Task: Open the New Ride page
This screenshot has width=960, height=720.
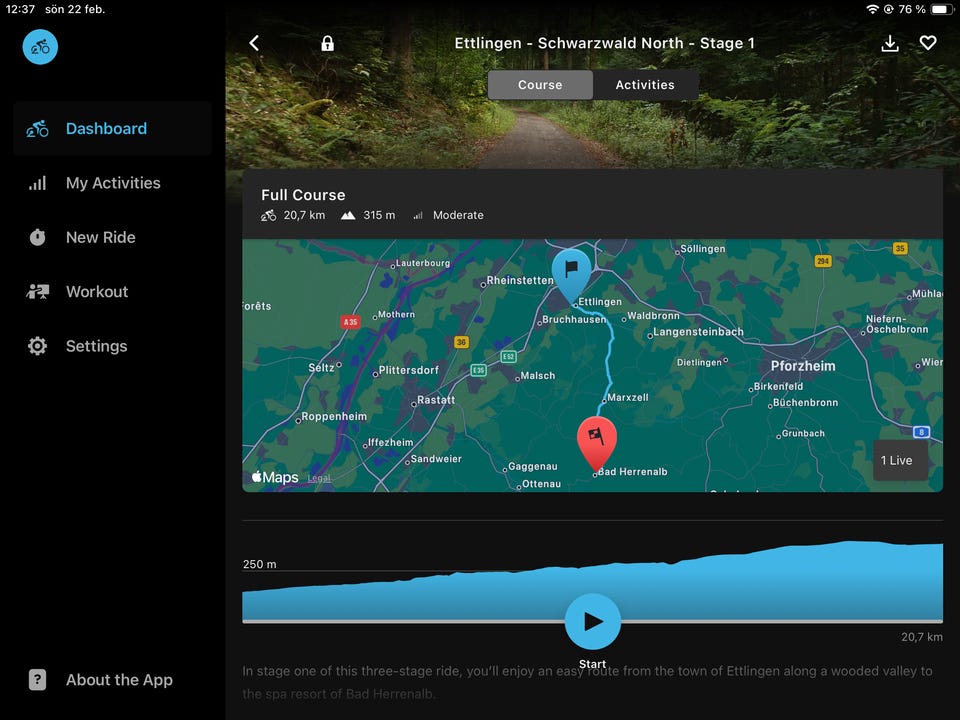Action: coord(112,238)
